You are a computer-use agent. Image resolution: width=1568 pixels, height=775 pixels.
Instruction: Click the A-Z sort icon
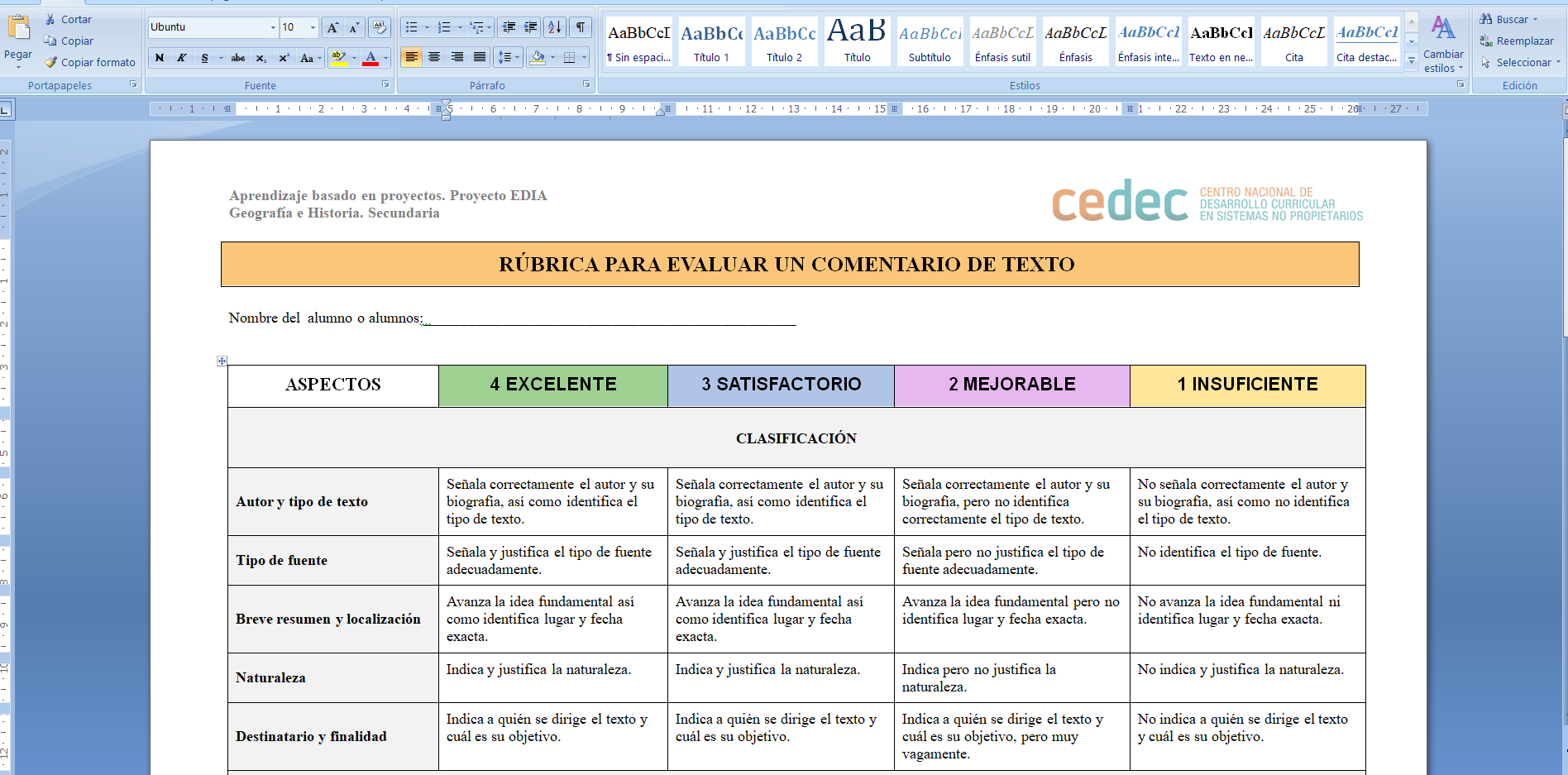point(555,27)
